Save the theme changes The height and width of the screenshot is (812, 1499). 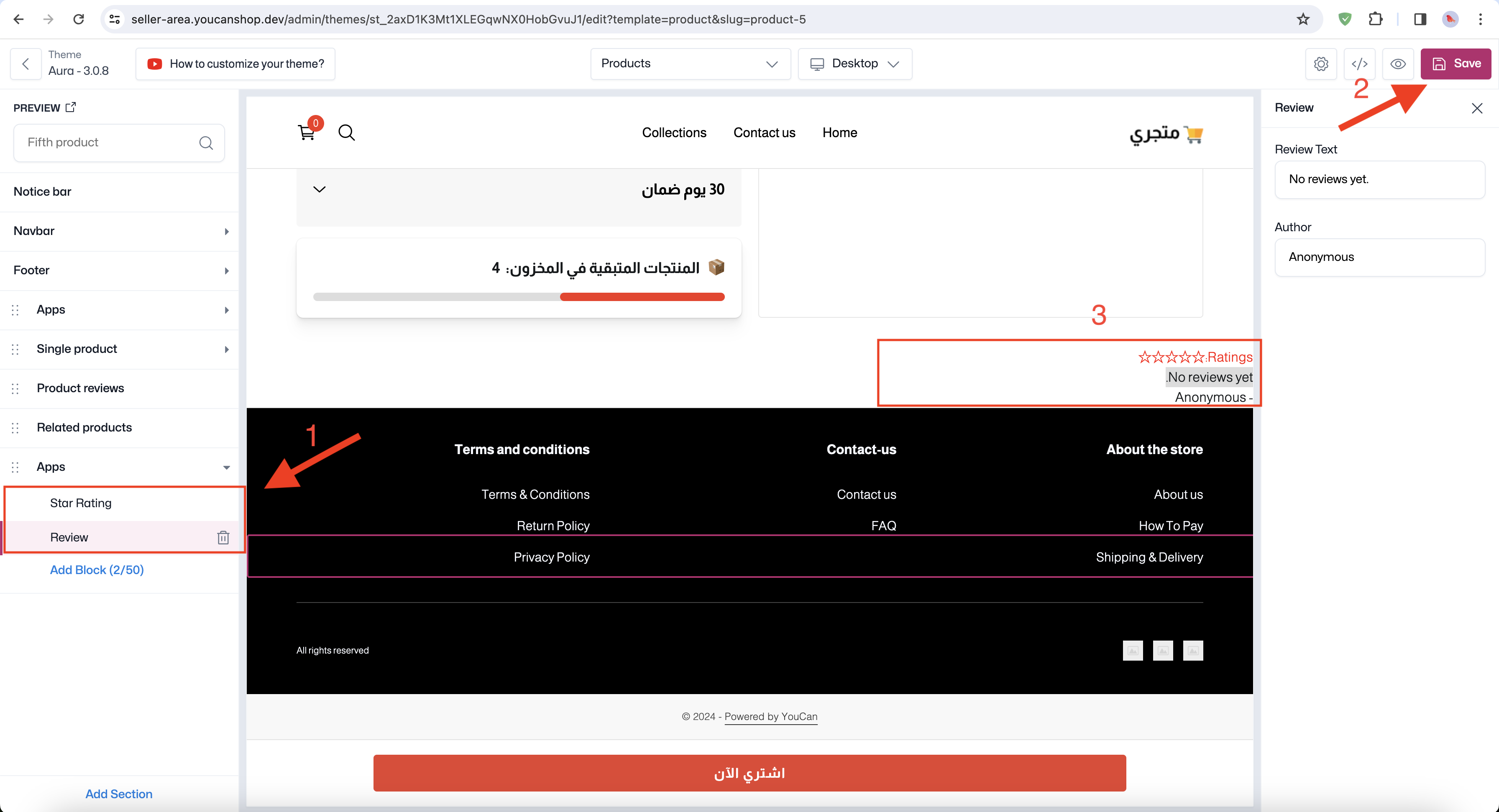pos(1456,64)
